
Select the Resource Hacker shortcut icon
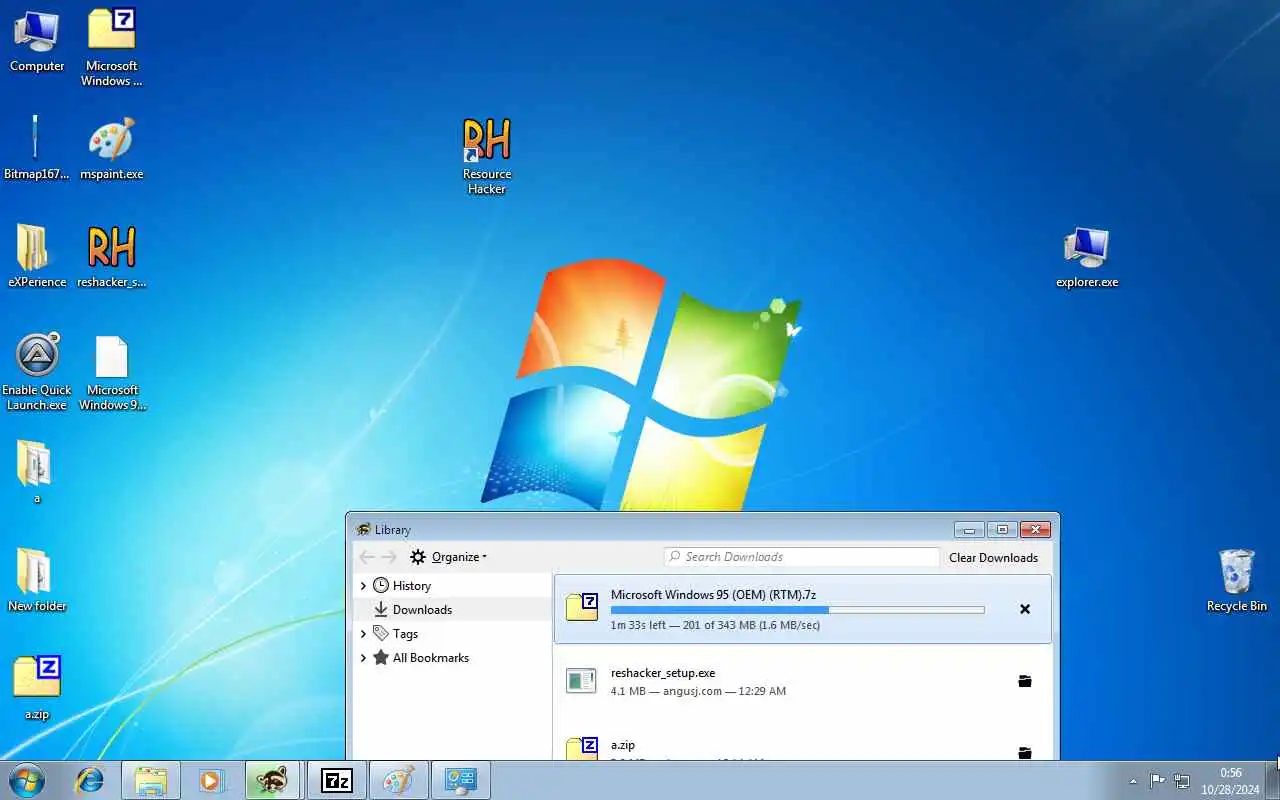(x=487, y=156)
